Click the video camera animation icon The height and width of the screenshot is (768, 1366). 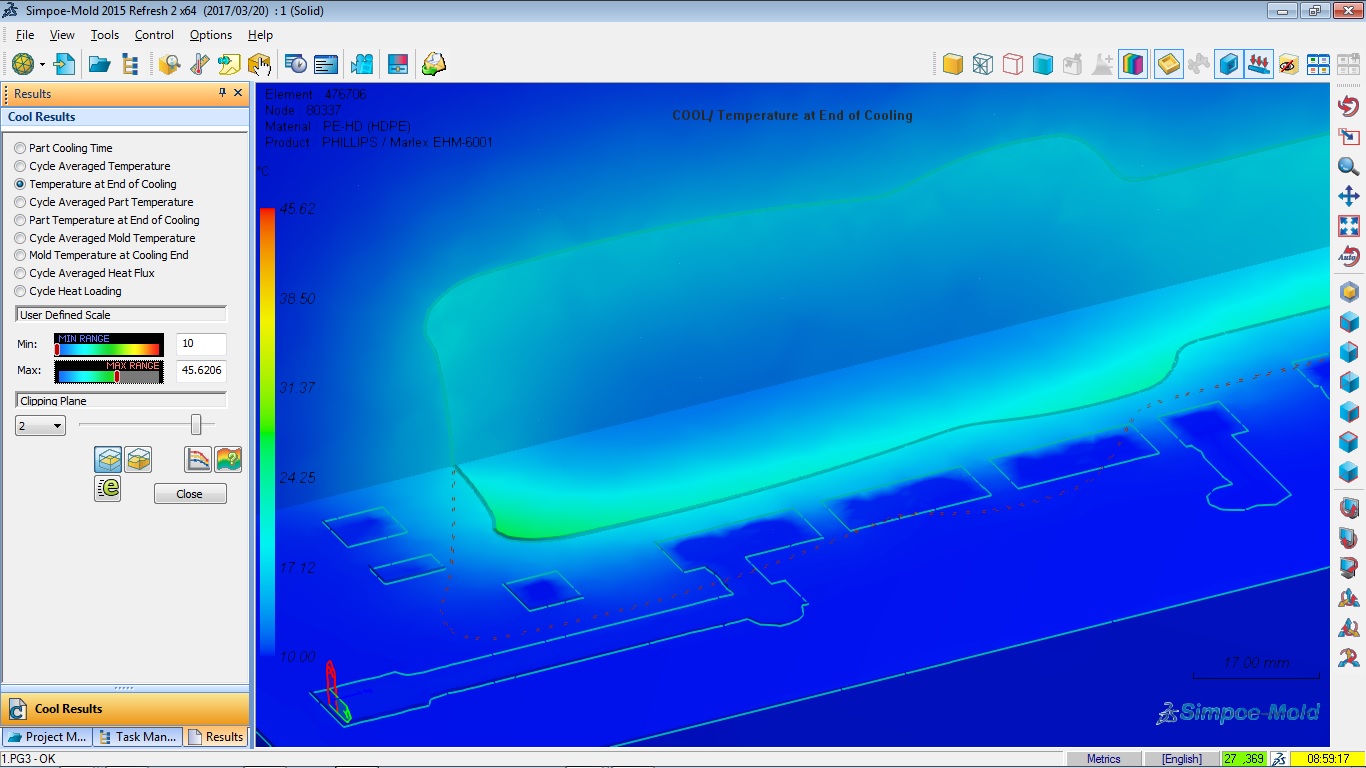(362, 64)
